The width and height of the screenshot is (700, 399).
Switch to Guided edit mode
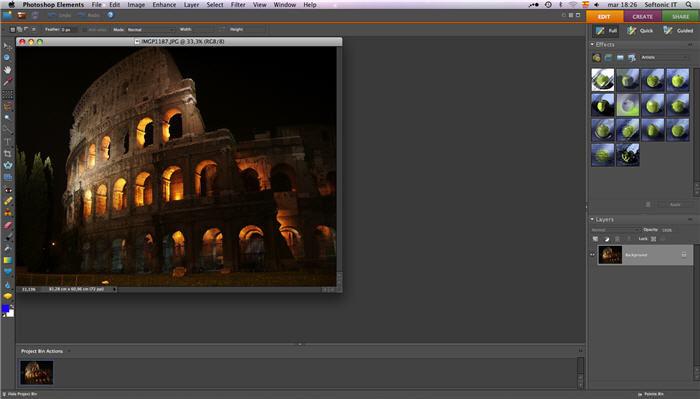[x=678, y=30]
